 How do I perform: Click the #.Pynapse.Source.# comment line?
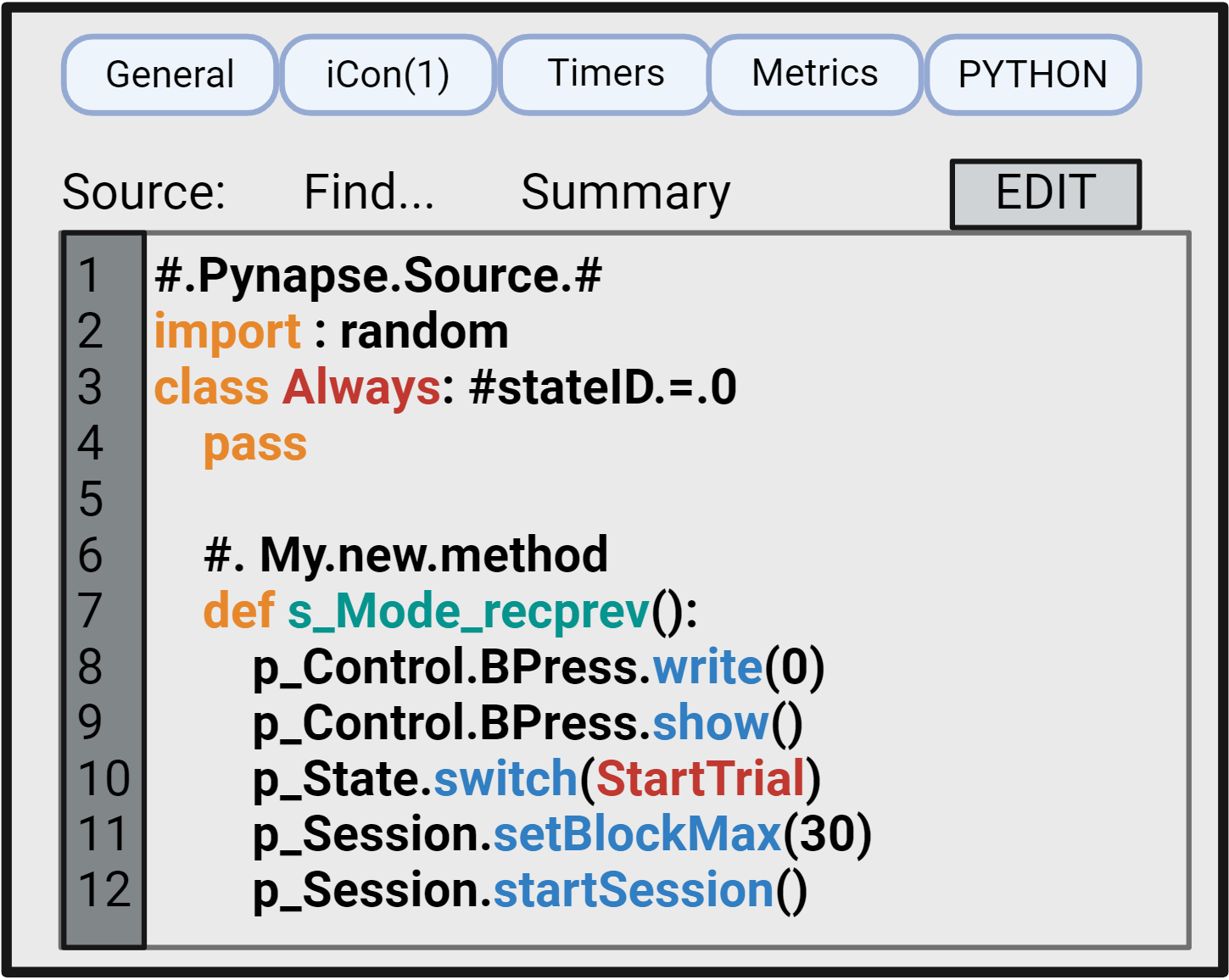pos(378,276)
